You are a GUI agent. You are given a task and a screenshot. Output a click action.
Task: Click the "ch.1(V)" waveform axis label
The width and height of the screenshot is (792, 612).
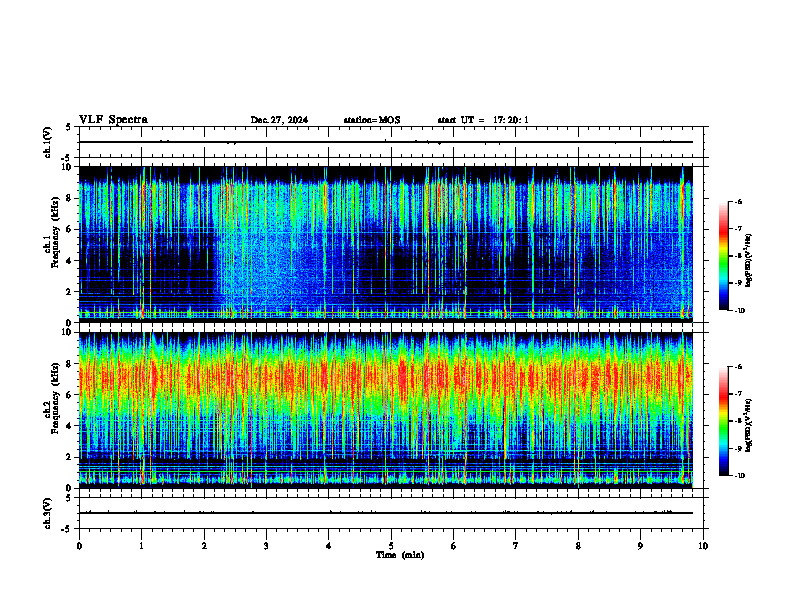(48, 142)
